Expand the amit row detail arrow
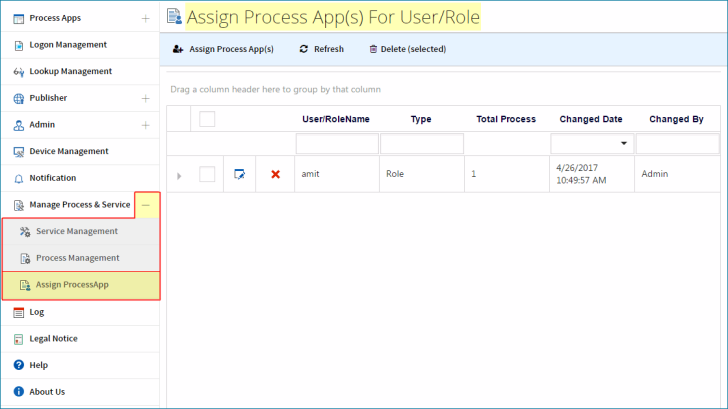Screen dimensions: 728x409 click(179, 176)
